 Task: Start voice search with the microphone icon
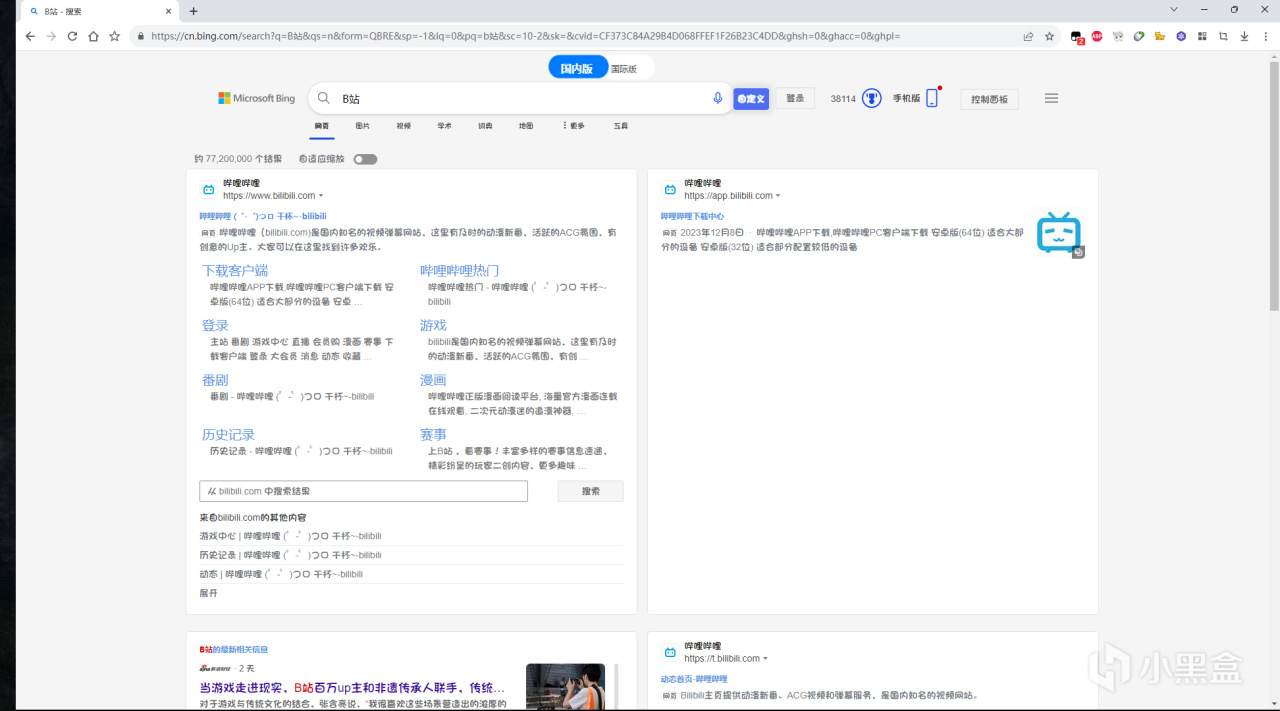(x=717, y=98)
